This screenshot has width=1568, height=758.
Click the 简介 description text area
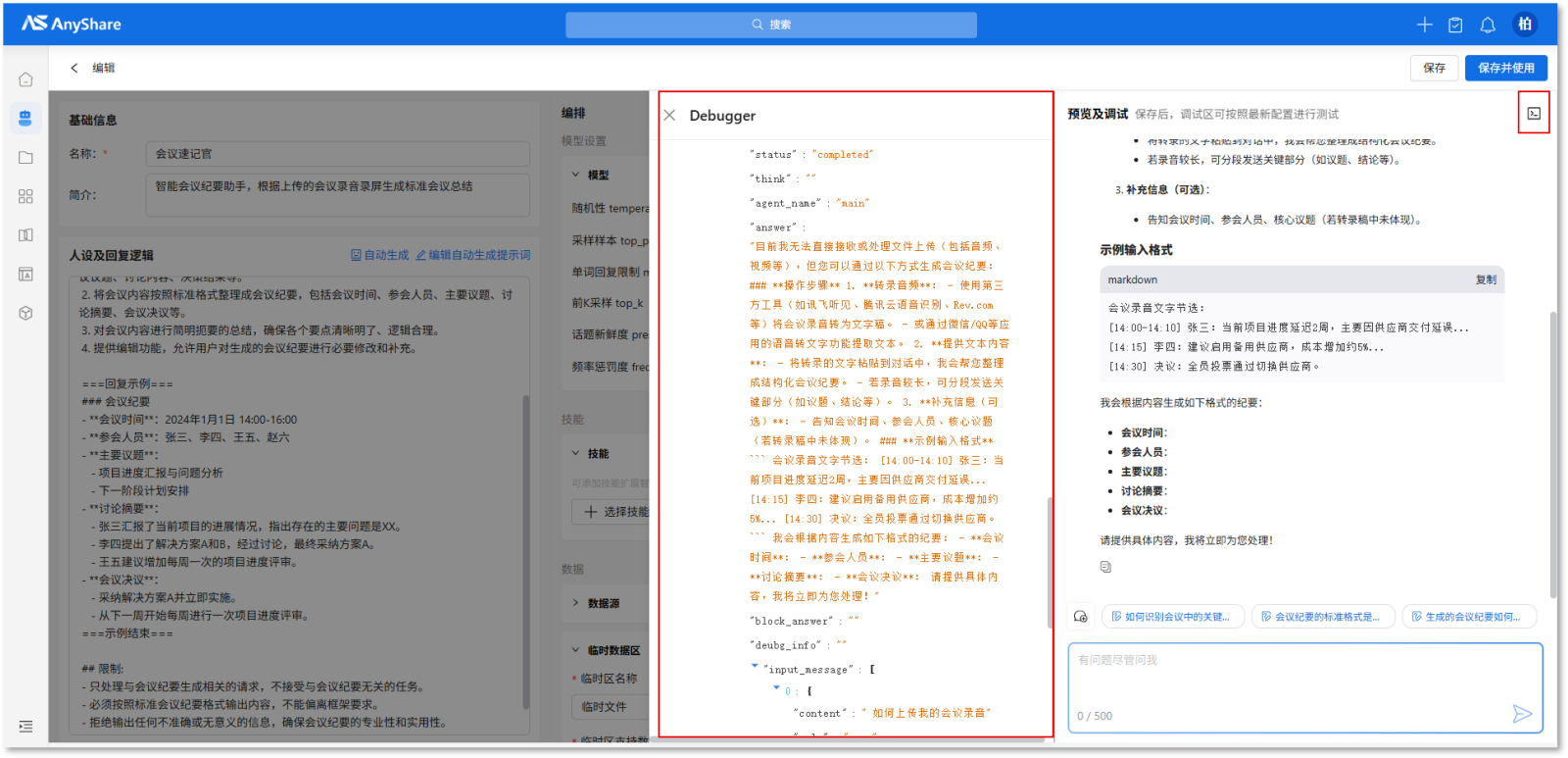[x=338, y=195]
